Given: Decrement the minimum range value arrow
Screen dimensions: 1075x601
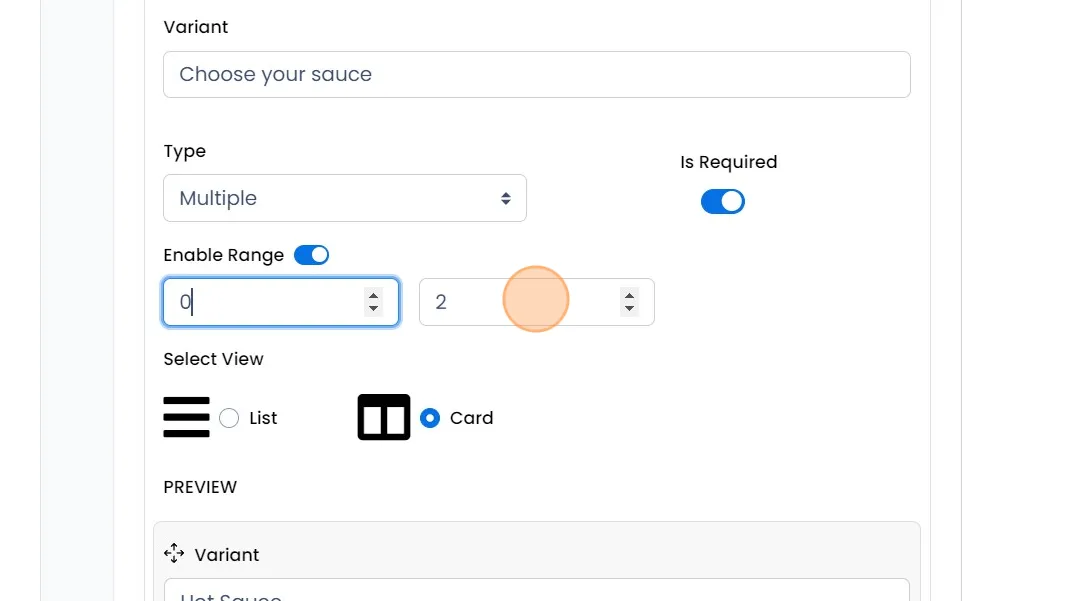Looking at the screenshot, I should click(373, 308).
